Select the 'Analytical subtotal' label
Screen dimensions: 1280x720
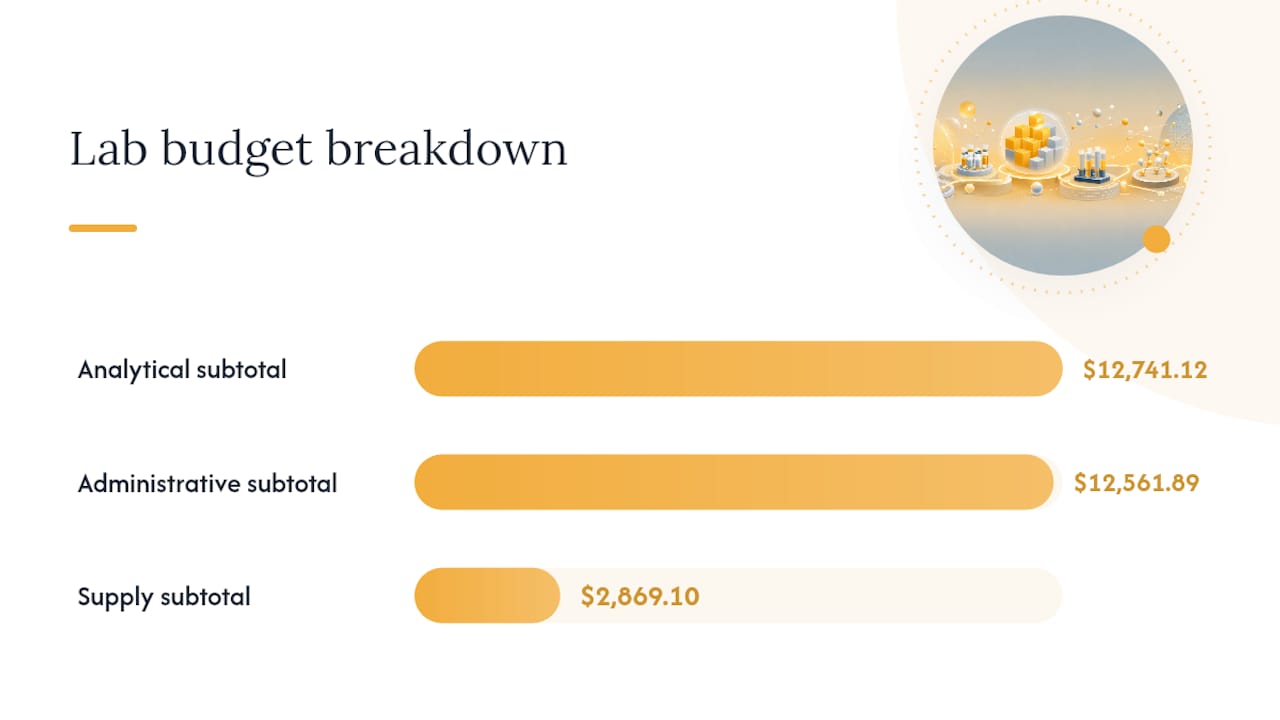click(182, 369)
